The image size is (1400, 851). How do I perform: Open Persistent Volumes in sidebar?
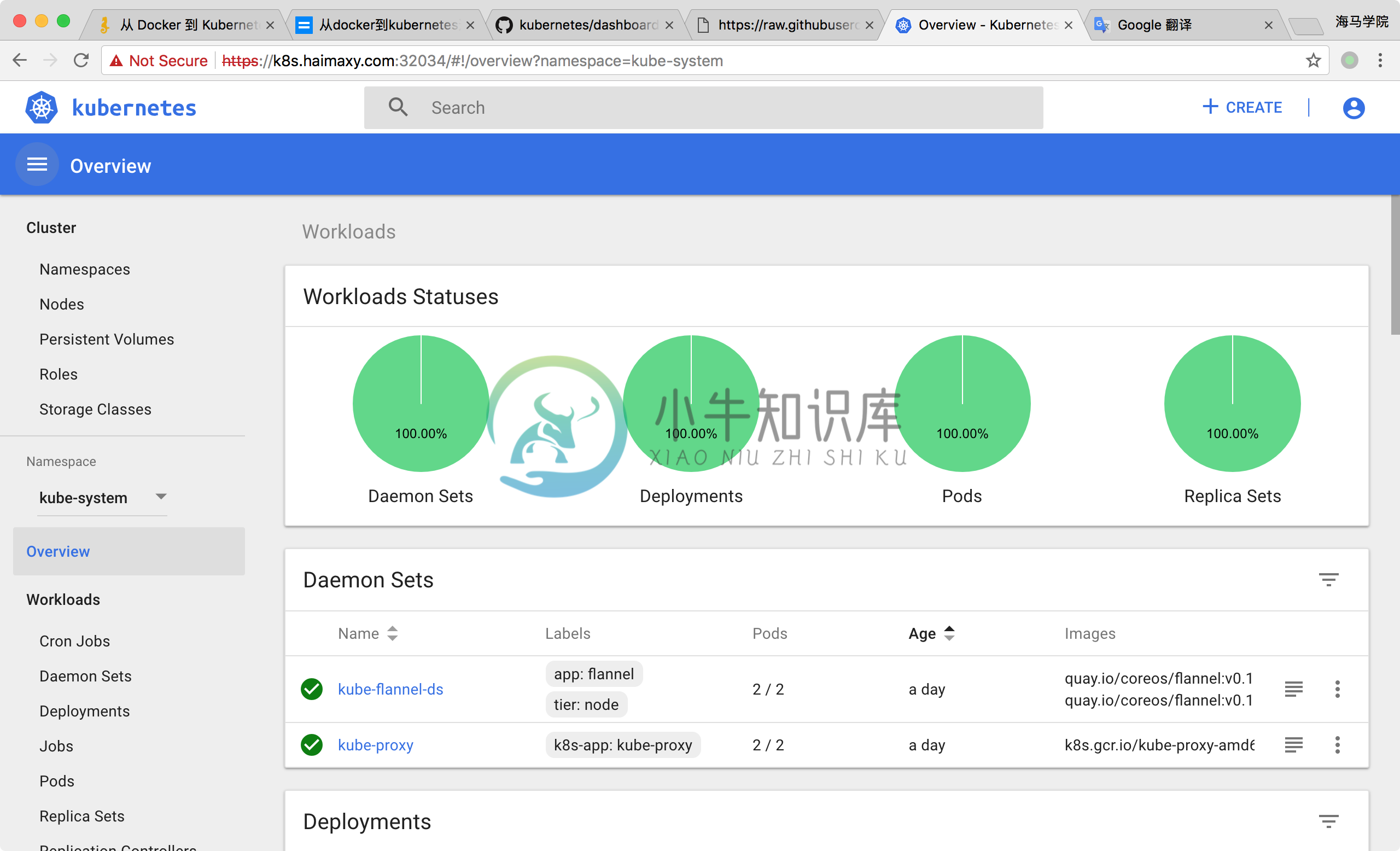click(107, 339)
